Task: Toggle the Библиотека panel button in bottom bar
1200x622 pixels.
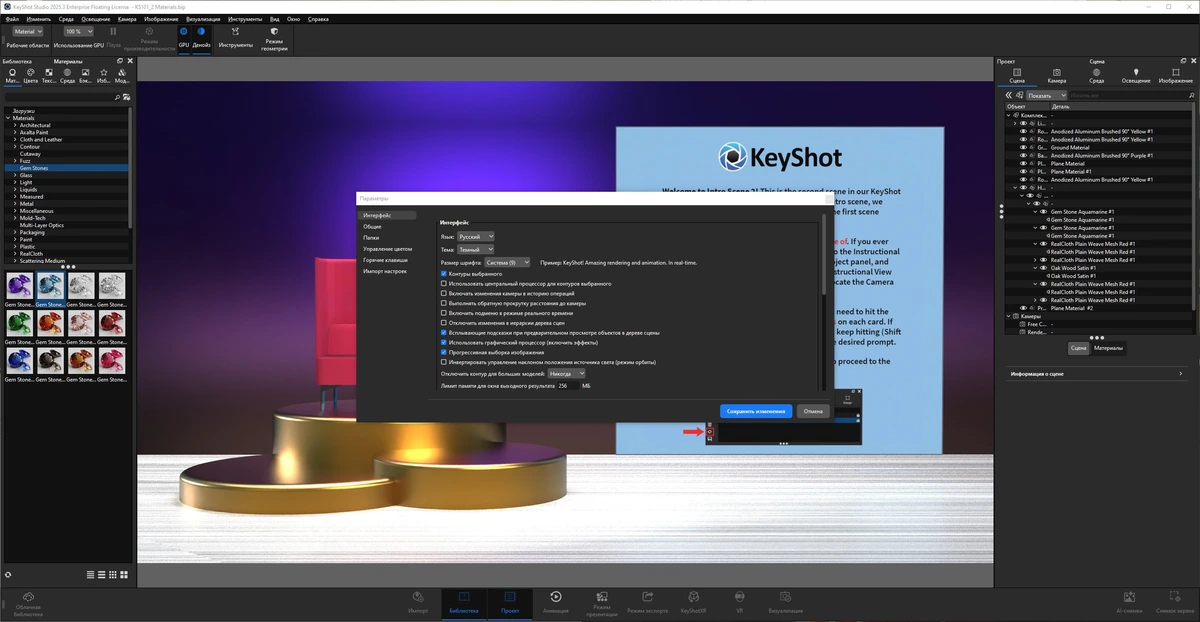Action: (464, 602)
